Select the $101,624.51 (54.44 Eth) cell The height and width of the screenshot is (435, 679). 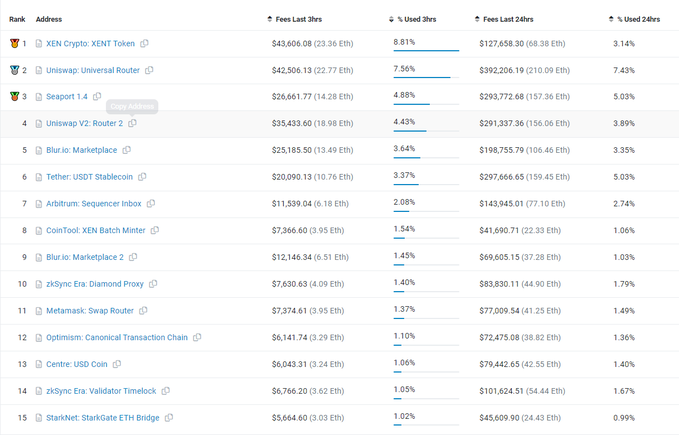click(x=522, y=391)
